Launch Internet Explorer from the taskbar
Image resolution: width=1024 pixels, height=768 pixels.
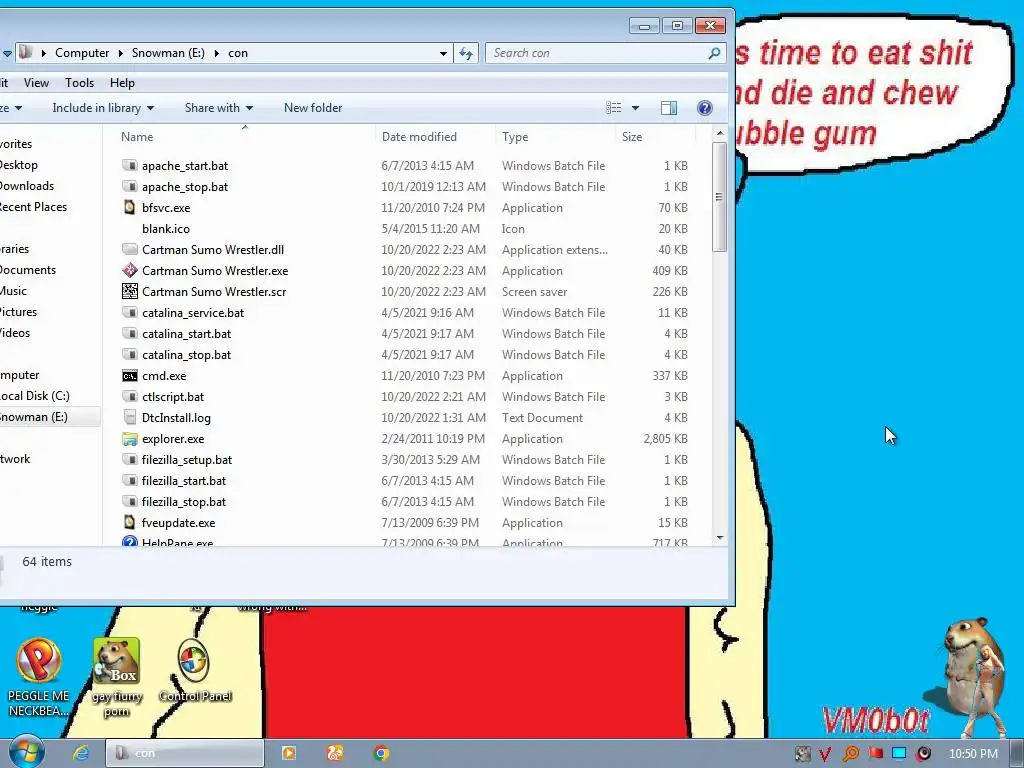click(x=80, y=753)
